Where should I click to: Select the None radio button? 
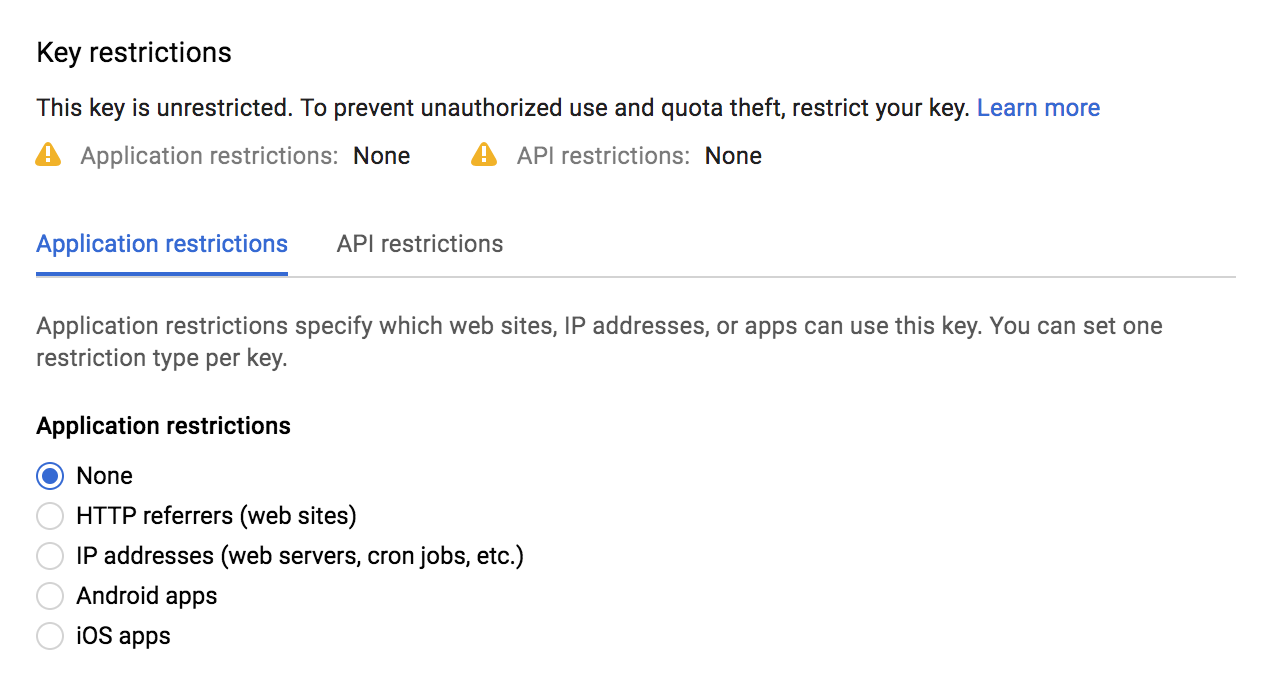coord(50,476)
